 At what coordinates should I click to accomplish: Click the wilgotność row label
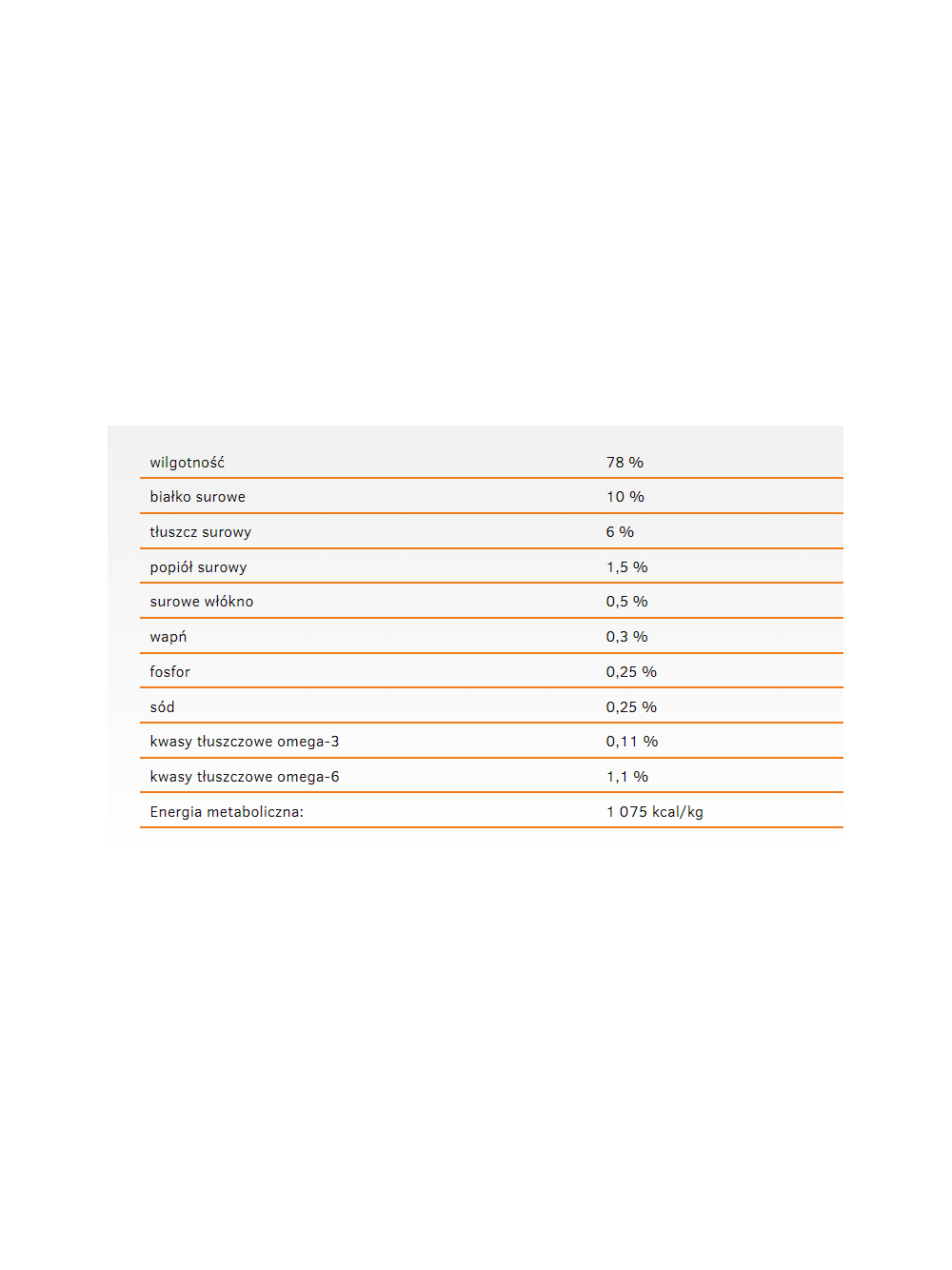[x=188, y=463]
